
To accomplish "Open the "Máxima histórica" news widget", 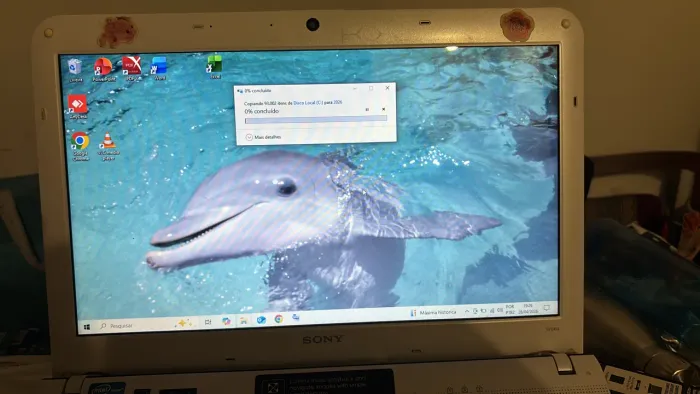I will click(x=433, y=312).
